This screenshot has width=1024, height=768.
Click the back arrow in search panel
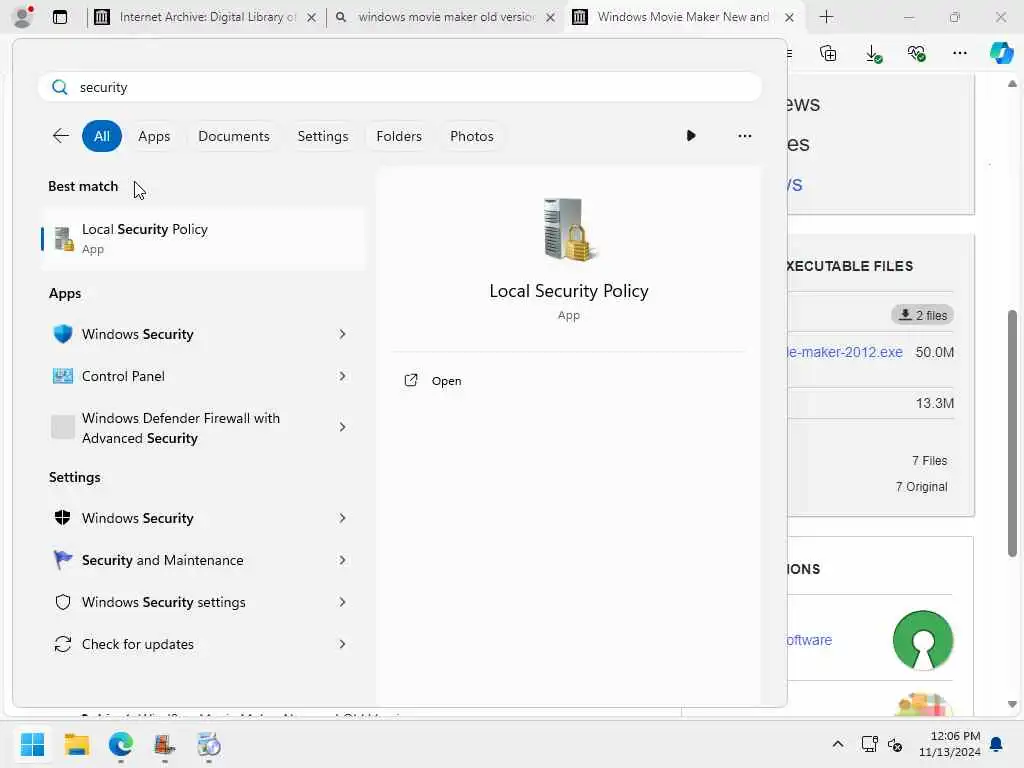61,136
